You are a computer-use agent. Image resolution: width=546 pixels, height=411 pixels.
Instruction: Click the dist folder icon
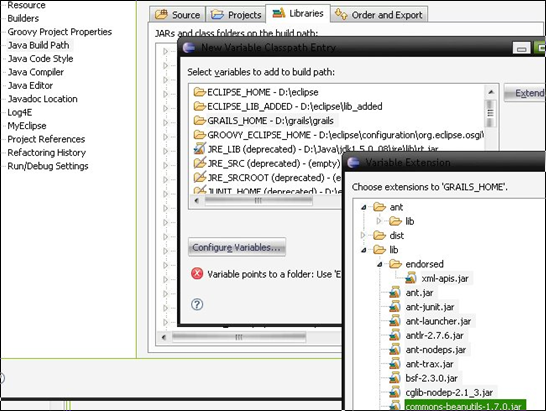380,235
